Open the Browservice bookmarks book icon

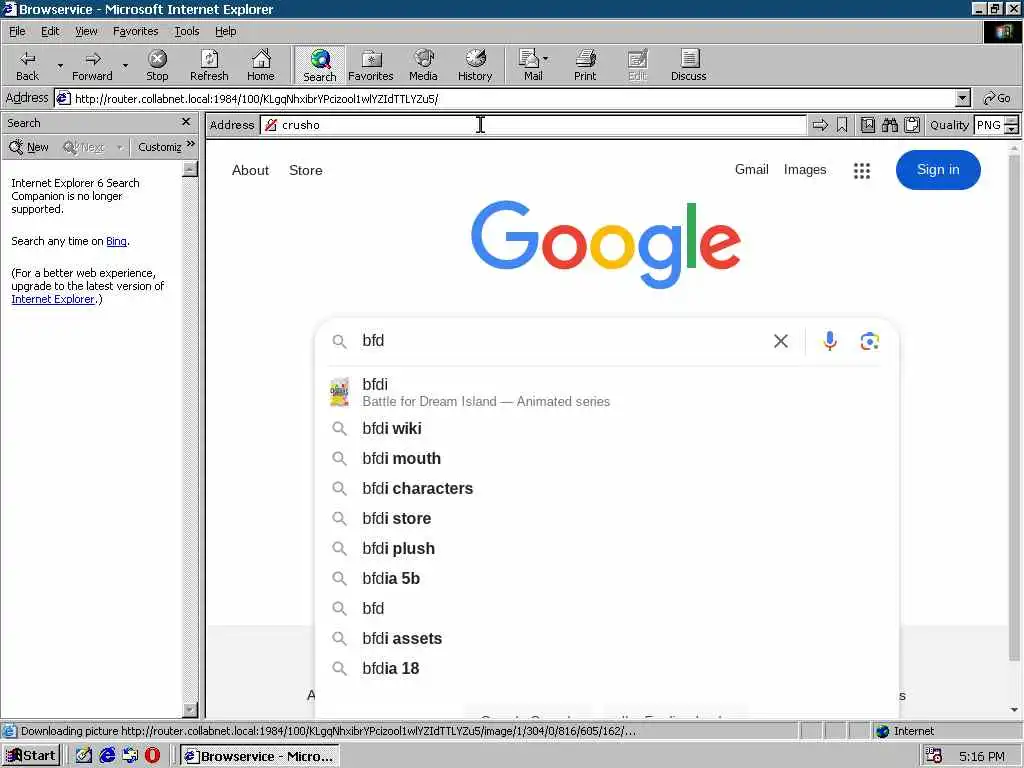[868, 125]
